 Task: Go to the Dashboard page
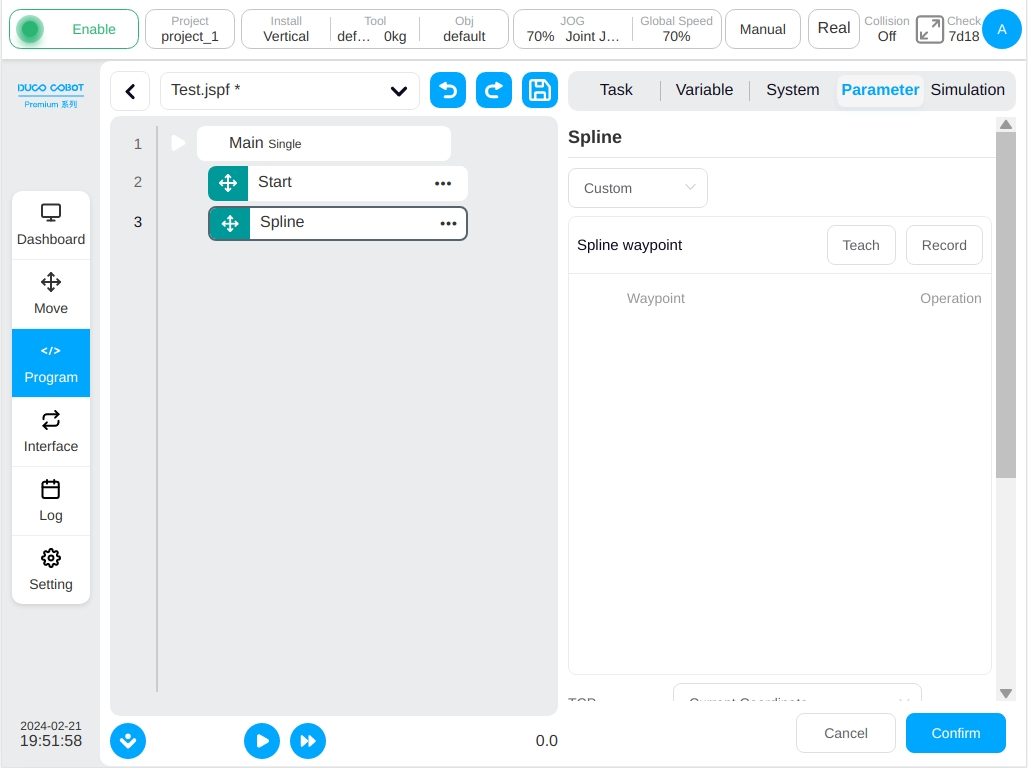(50, 225)
